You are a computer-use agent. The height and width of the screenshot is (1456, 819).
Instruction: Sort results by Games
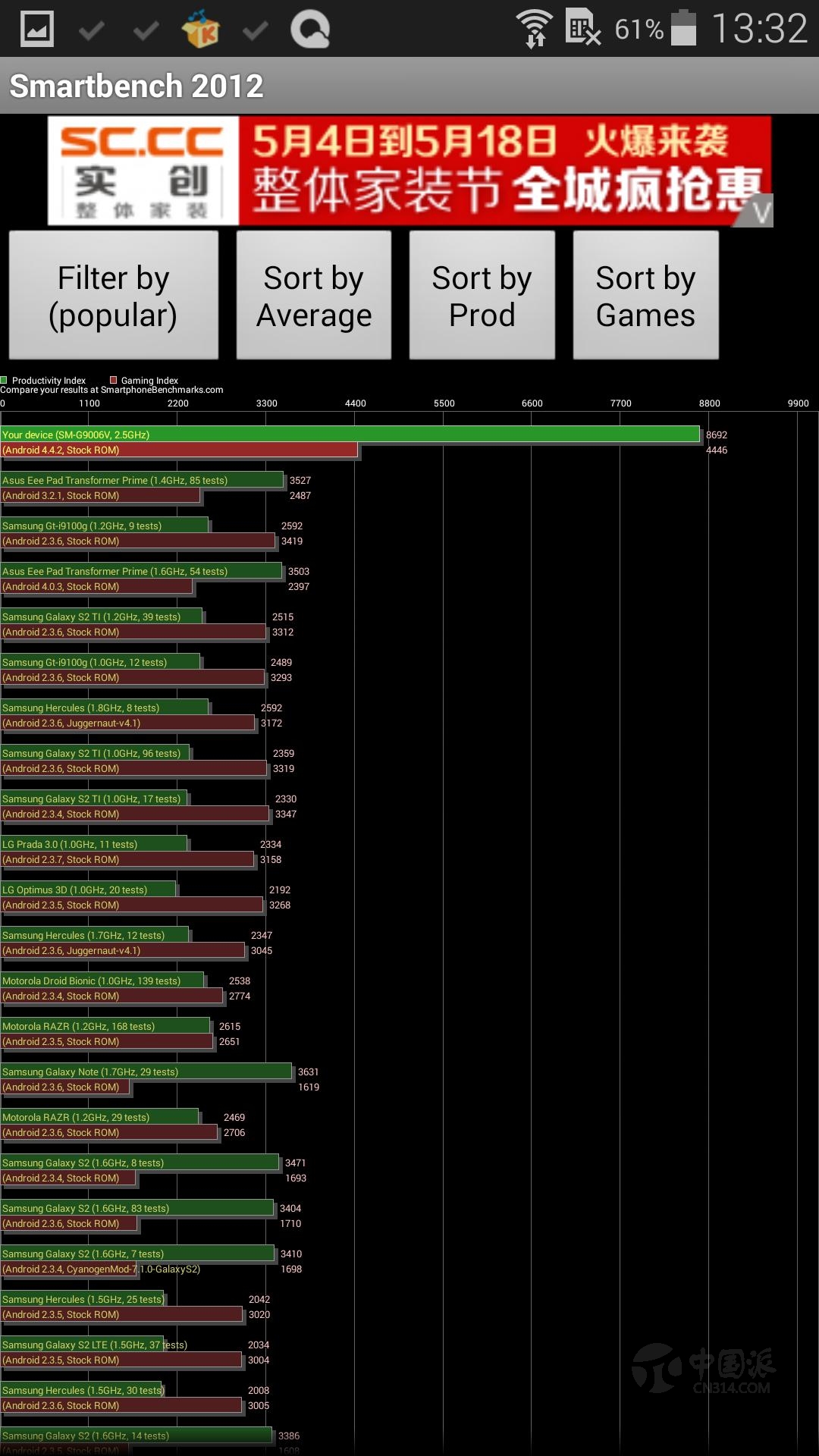(x=645, y=296)
